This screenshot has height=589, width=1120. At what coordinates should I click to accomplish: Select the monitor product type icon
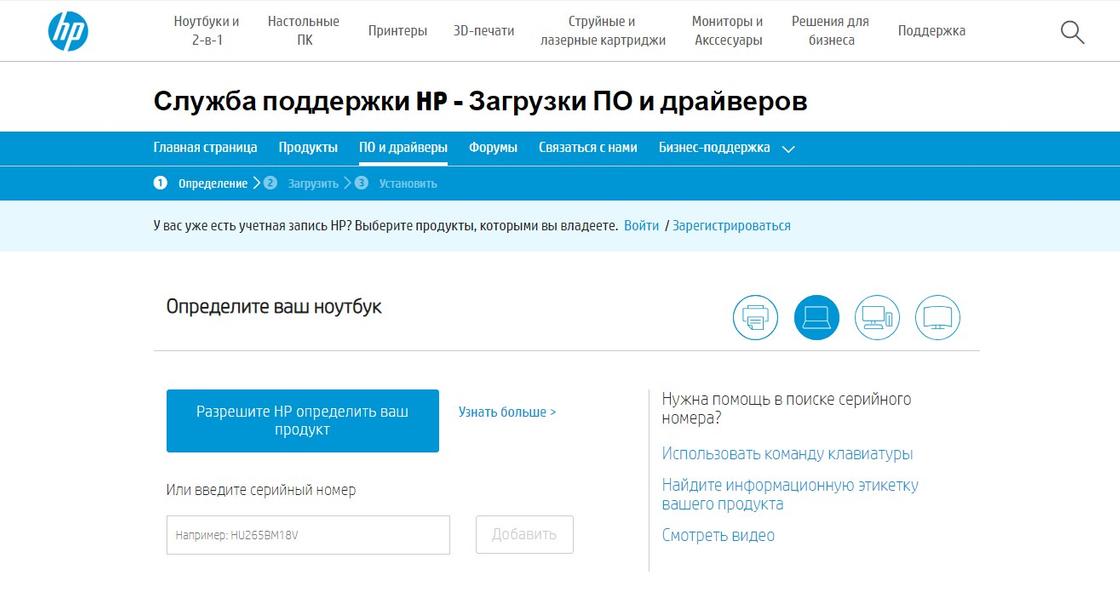[x=938, y=318]
